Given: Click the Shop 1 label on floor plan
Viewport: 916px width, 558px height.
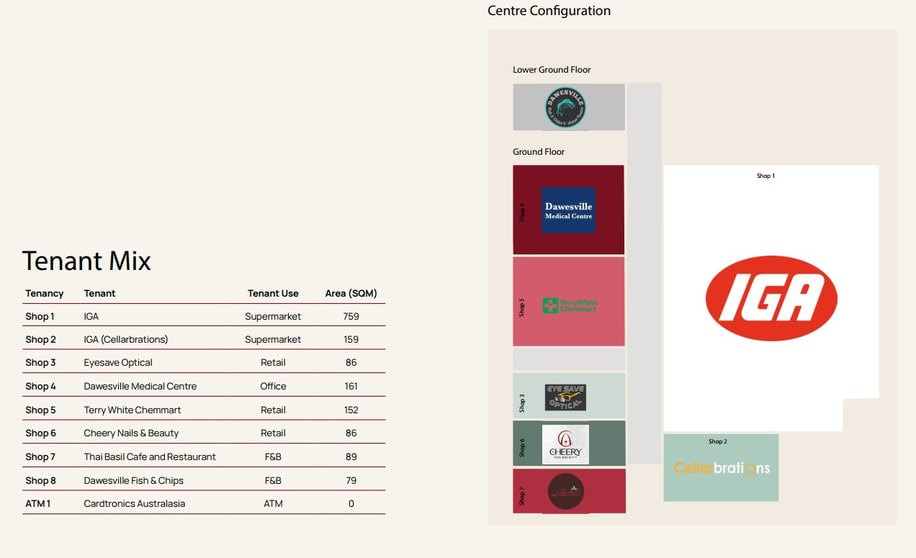Looking at the screenshot, I should coord(766,175).
